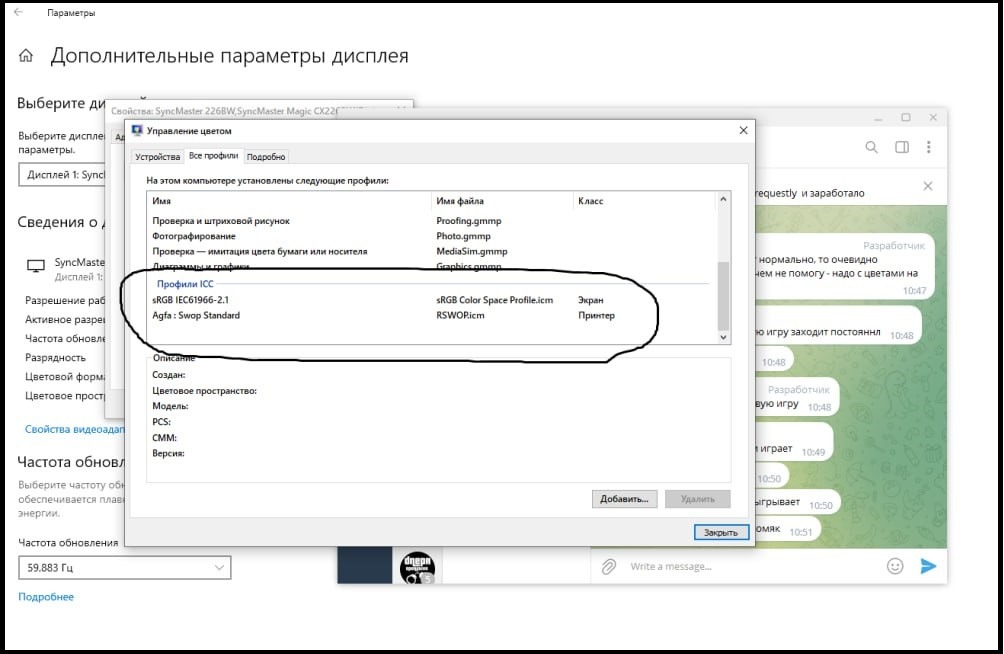Open the Подробно tab
This screenshot has height=654, width=1004.
pos(266,157)
